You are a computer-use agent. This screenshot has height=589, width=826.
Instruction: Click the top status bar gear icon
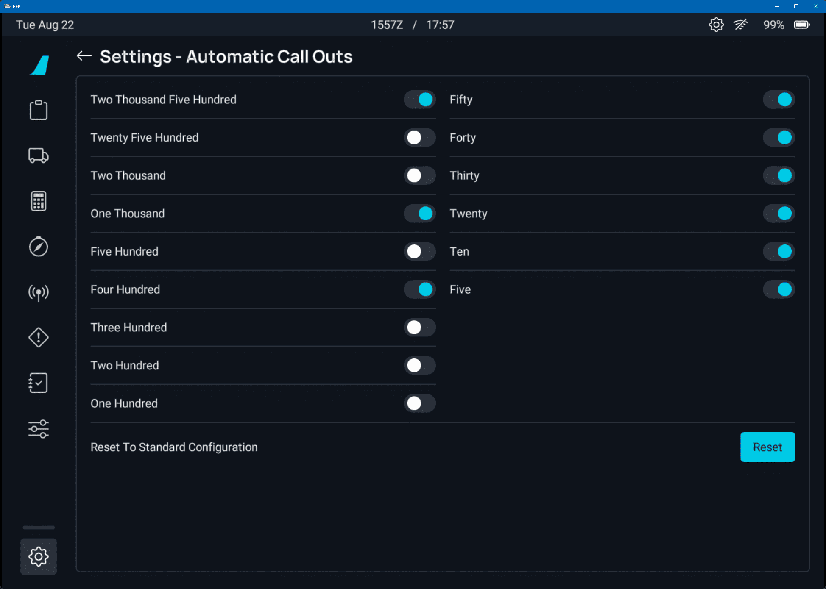point(716,25)
